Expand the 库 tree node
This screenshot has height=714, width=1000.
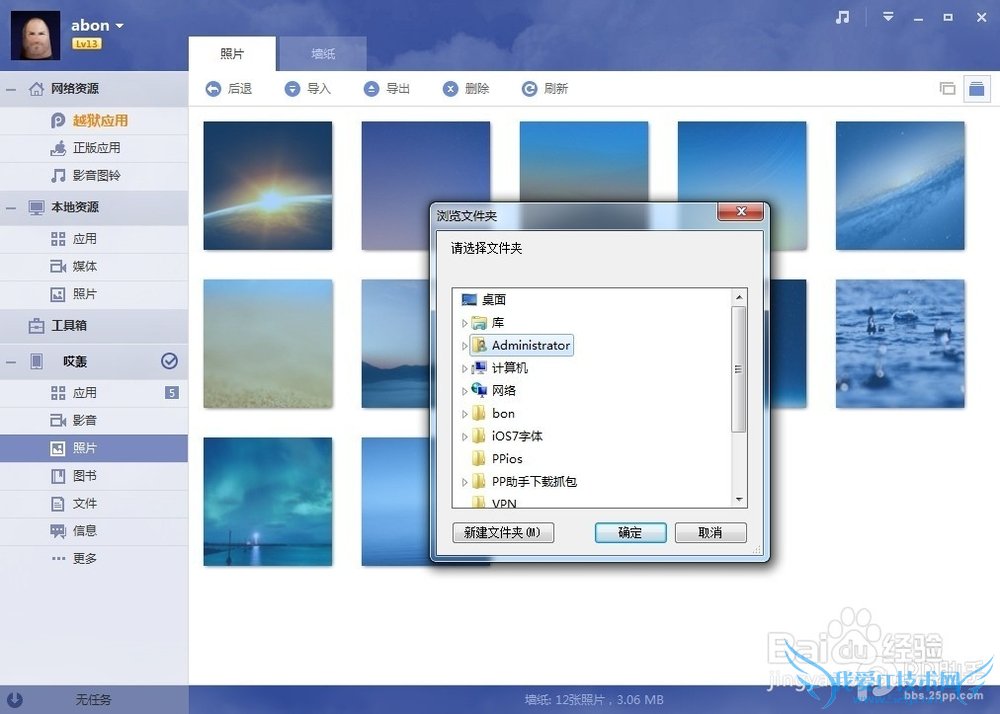pyautogui.click(x=464, y=323)
